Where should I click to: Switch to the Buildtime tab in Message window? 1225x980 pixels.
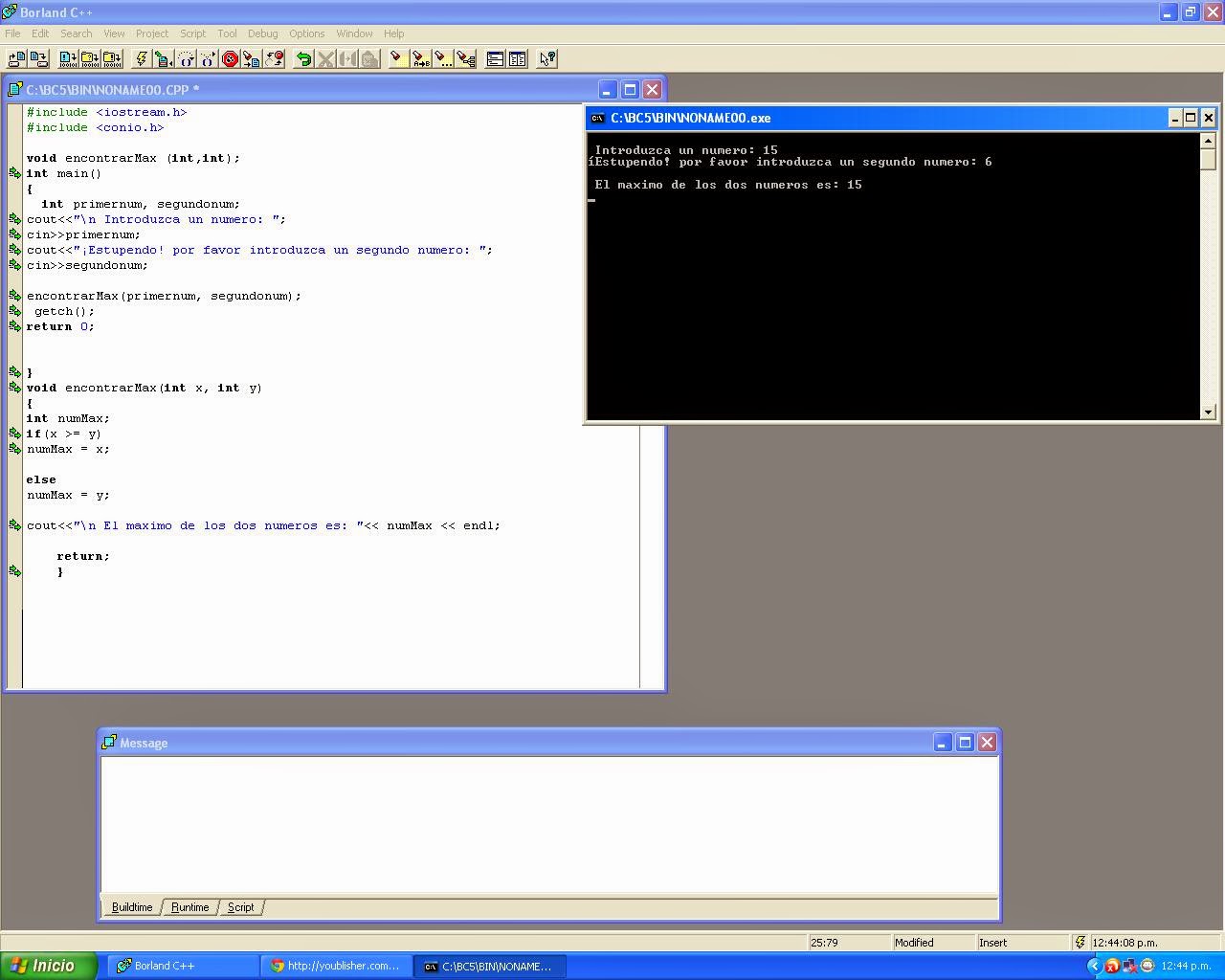tap(132, 907)
